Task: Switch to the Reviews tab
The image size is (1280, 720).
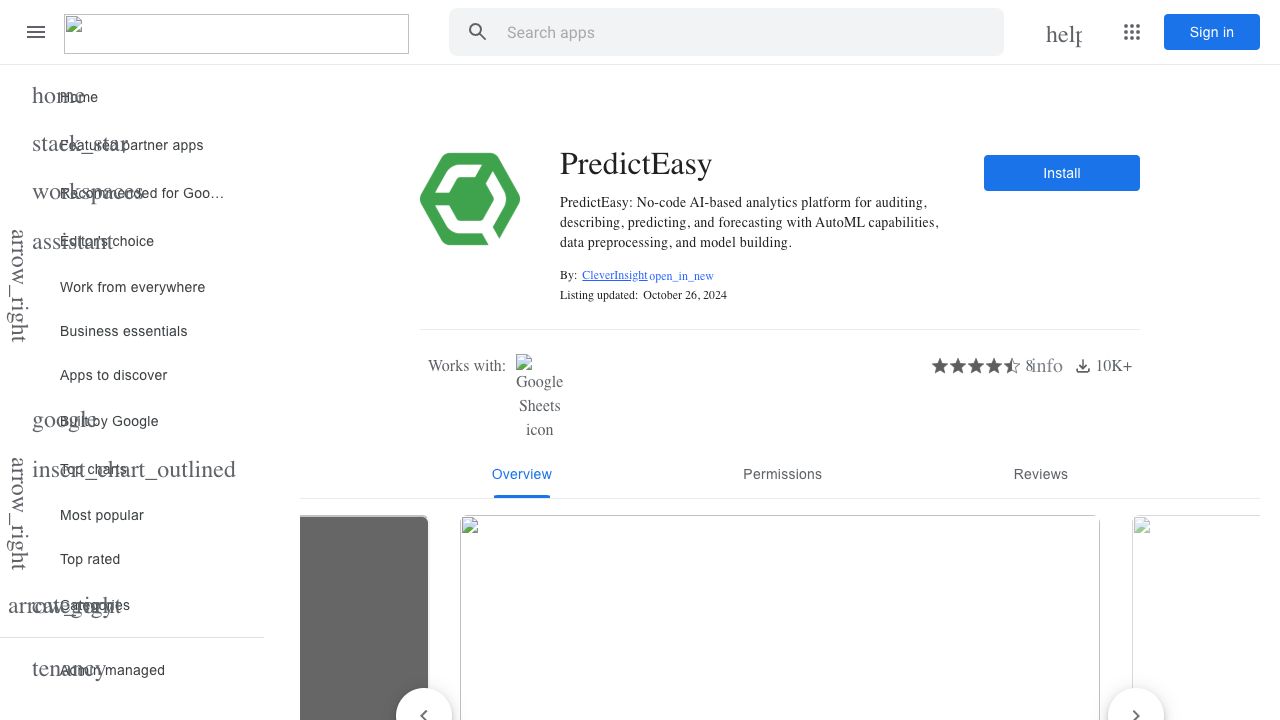Action: coord(1040,474)
